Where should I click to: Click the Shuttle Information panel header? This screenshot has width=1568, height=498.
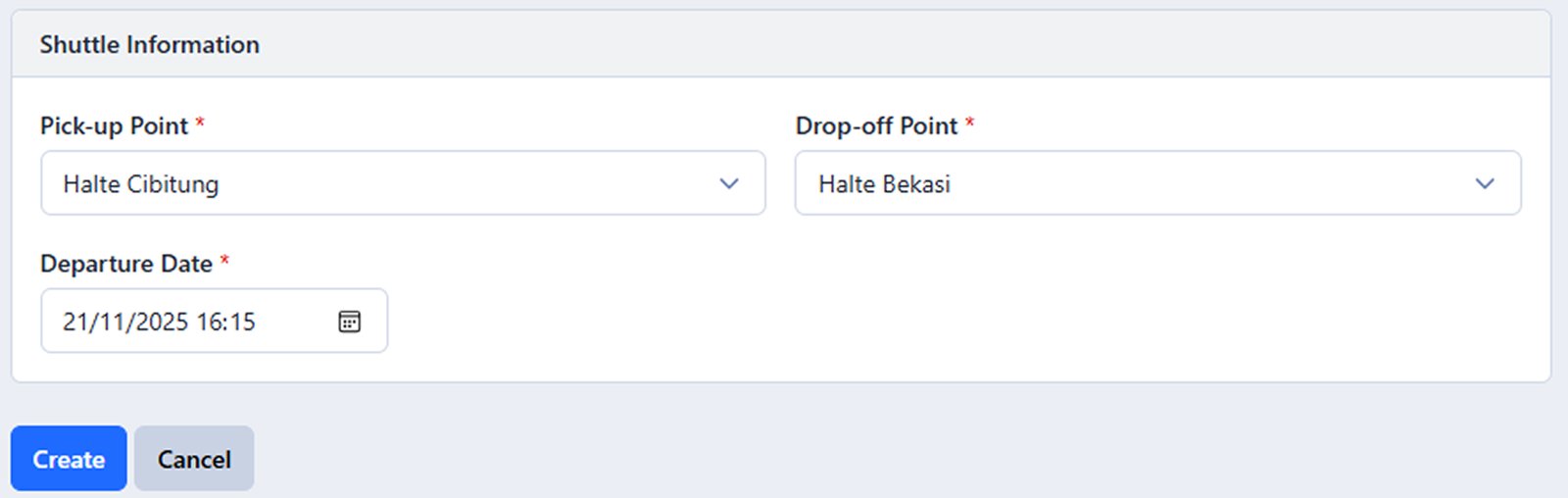coord(149,44)
